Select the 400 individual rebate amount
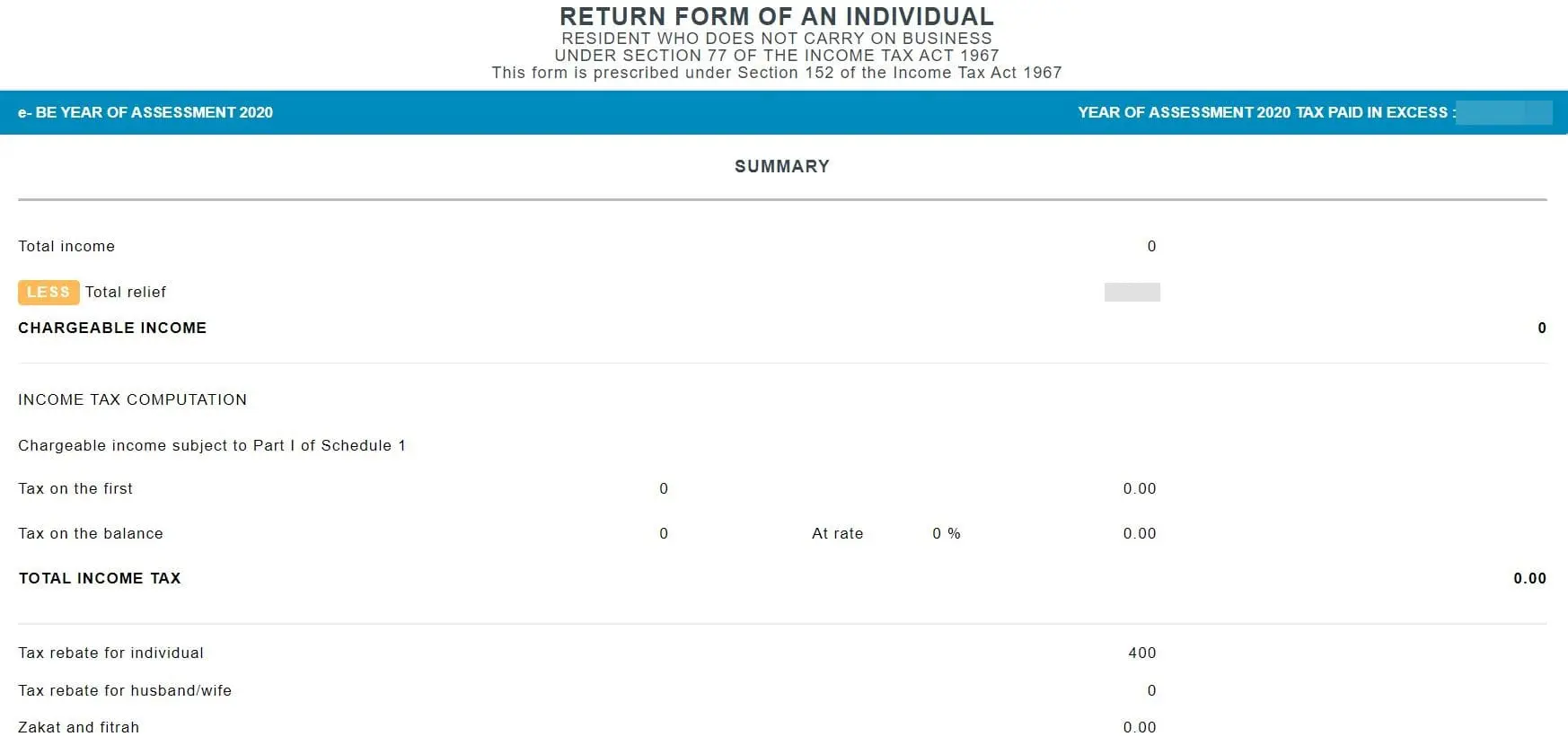Viewport: 1568px width, 754px height. pos(1141,653)
